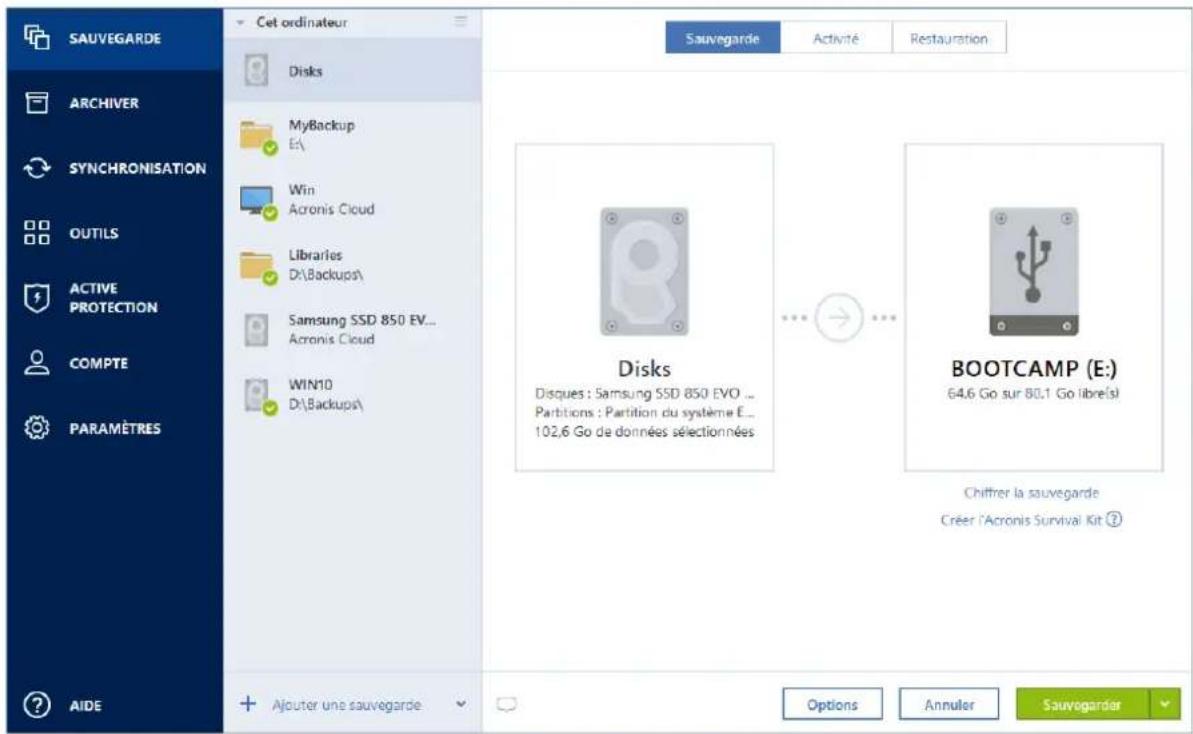The width and height of the screenshot is (1193, 734).
Task: Select the Samsung SSD 850 EV... entry
Action: (x=352, y=330)
